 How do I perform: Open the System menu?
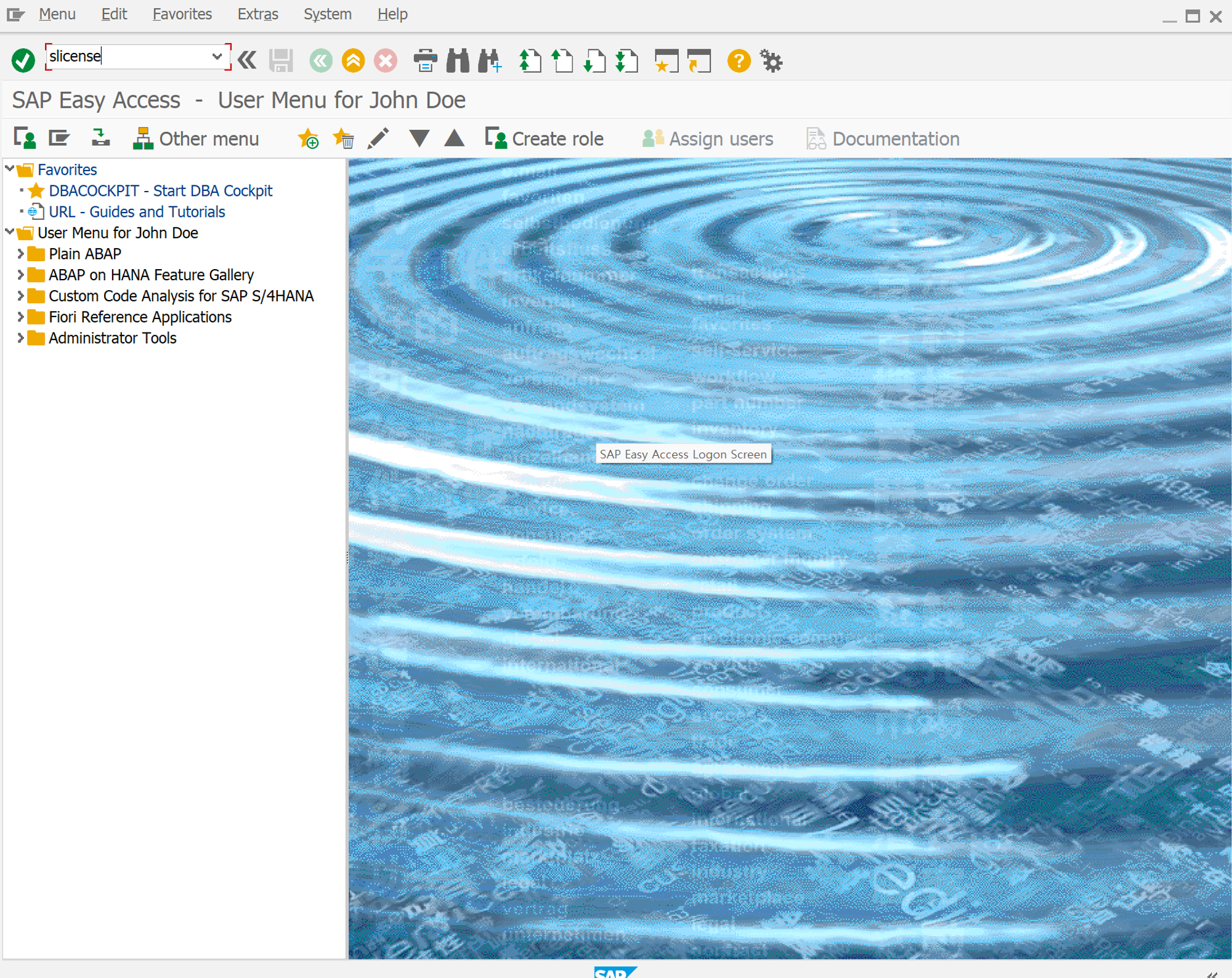click(327, 14)
